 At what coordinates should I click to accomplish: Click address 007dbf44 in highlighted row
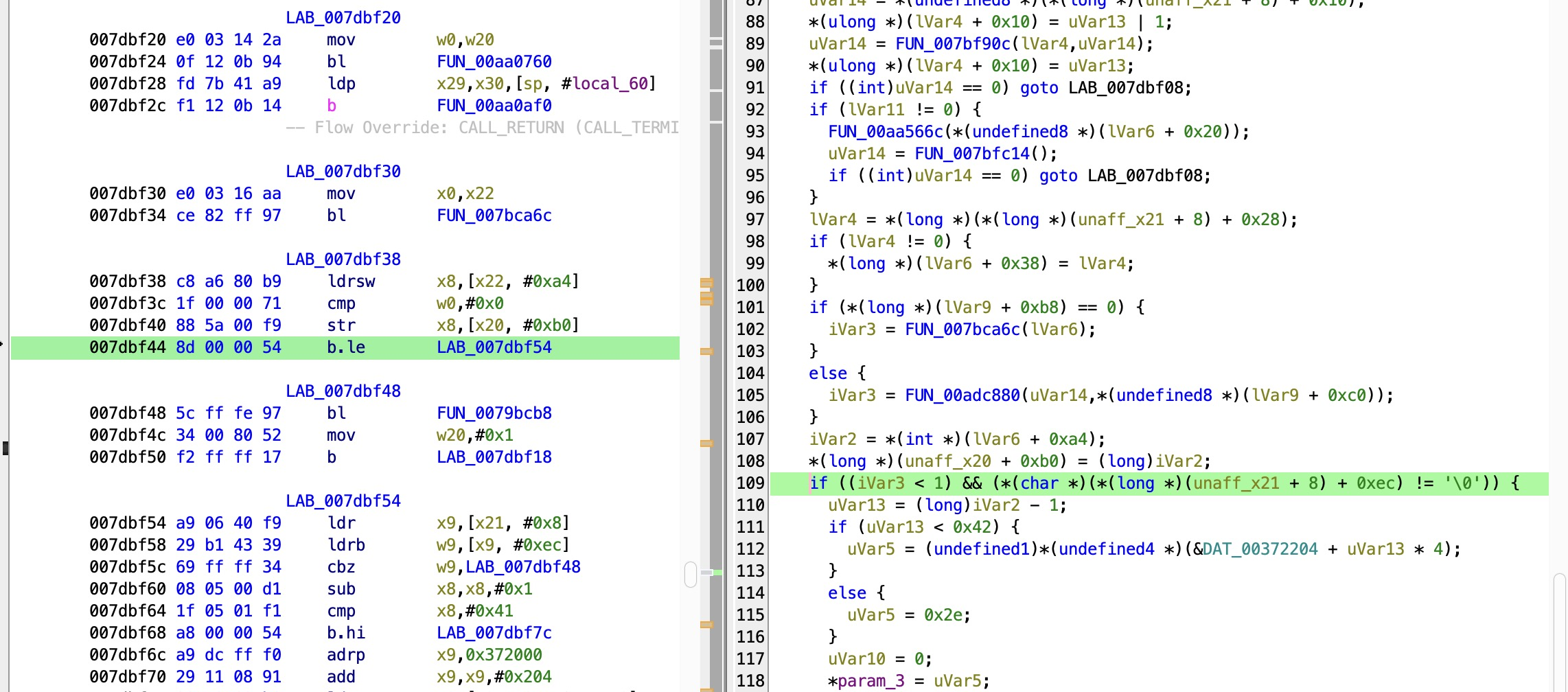[x=128, y=347]
